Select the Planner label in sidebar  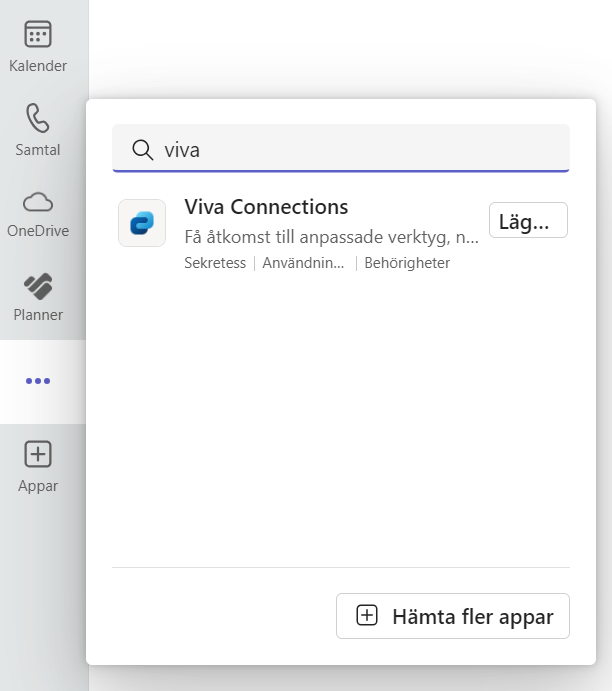coord(38,315)
